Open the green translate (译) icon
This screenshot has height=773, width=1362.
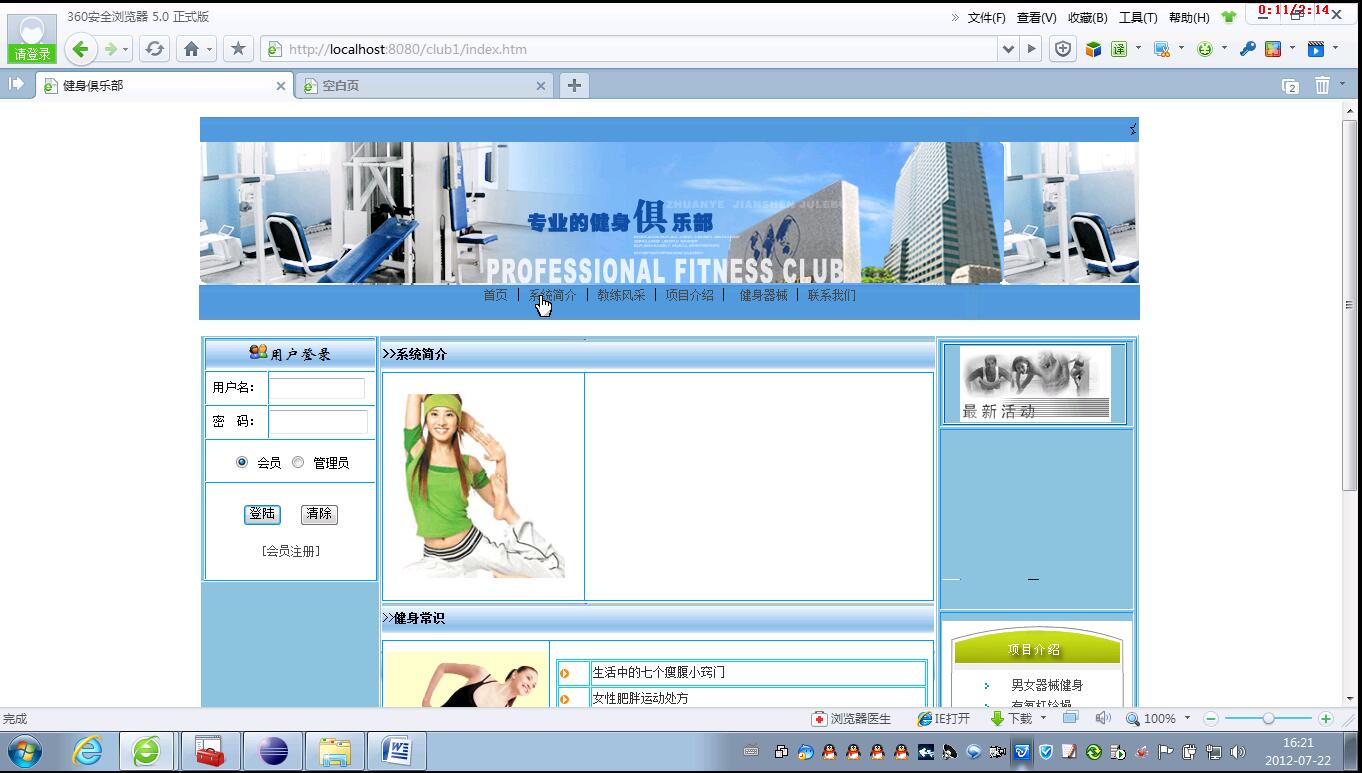coord(1119,49)
